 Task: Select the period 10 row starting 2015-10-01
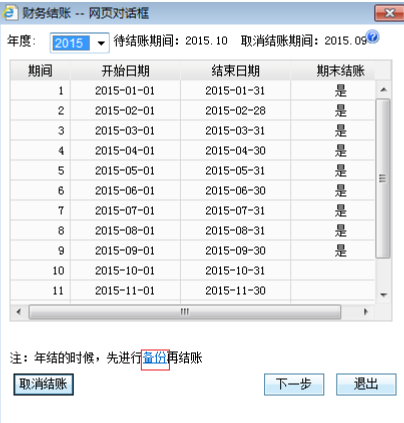point(193,270)
